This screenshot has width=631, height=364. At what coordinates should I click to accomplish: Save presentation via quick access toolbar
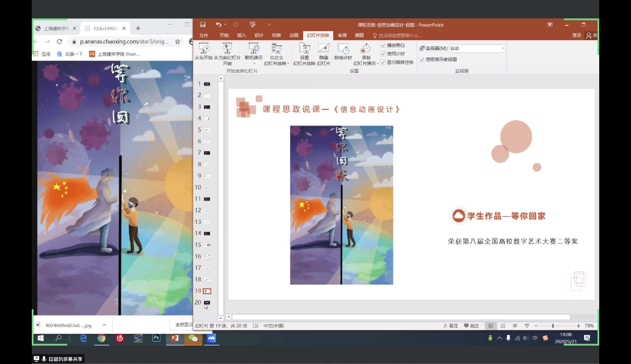pyautogui.click(x=203, y=25)
